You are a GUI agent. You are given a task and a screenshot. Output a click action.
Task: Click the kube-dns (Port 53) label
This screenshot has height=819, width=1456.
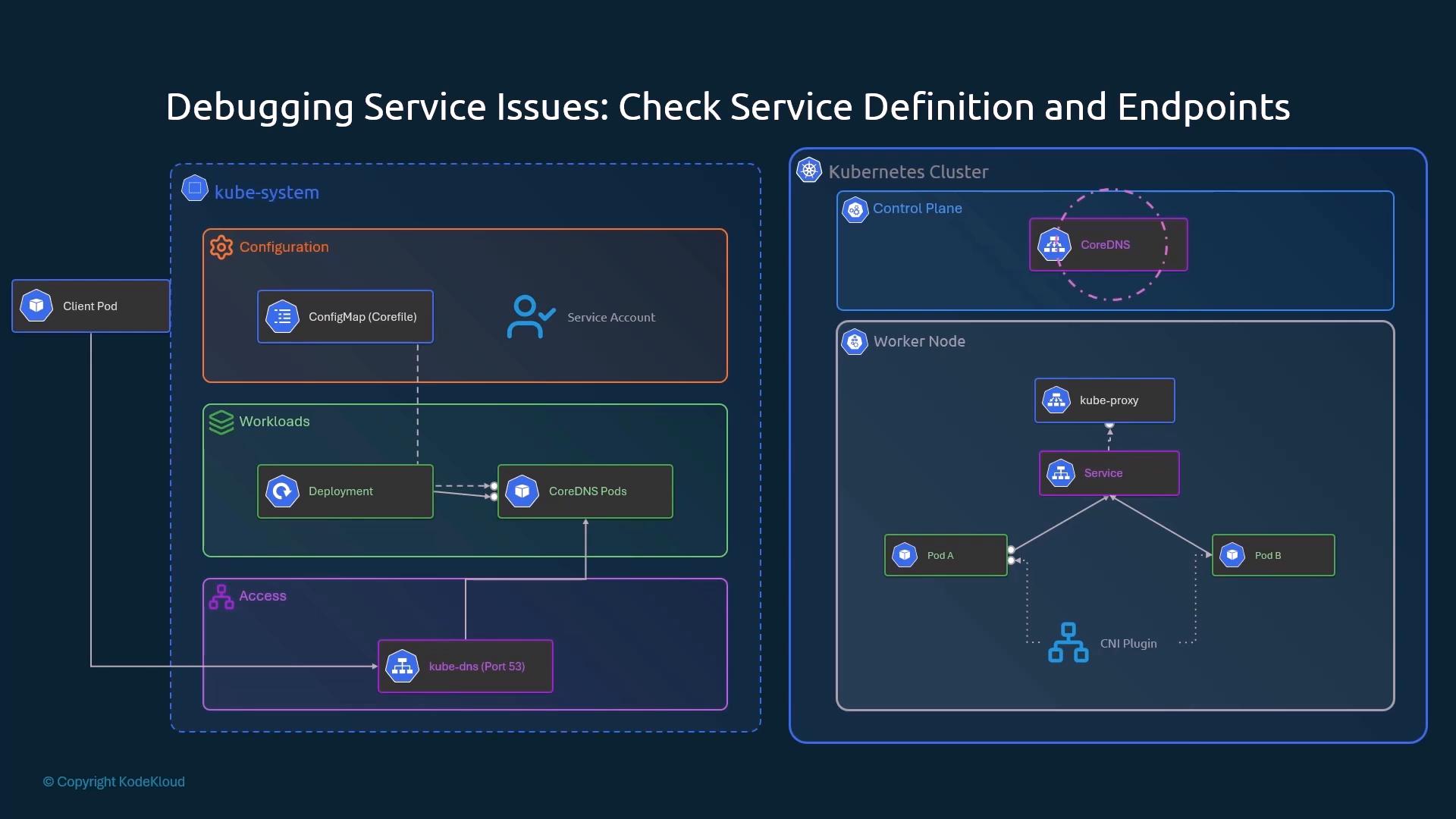tap(477, 667)
